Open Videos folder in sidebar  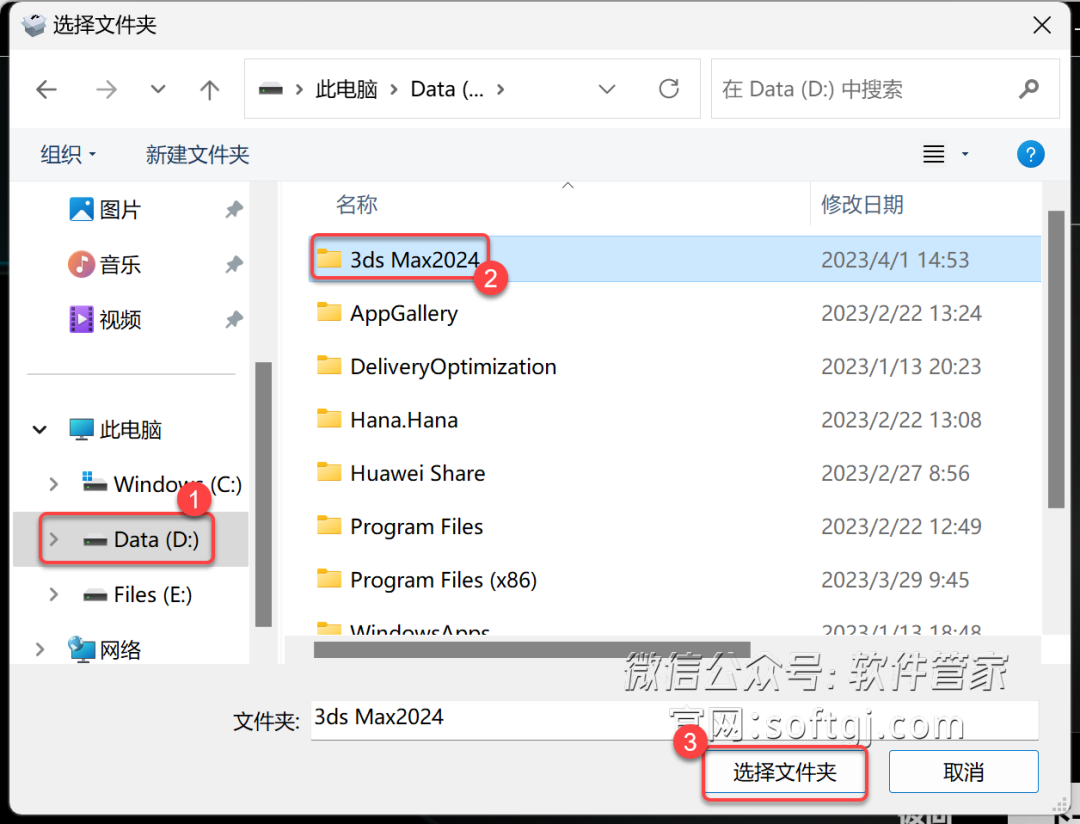[120, 320]
